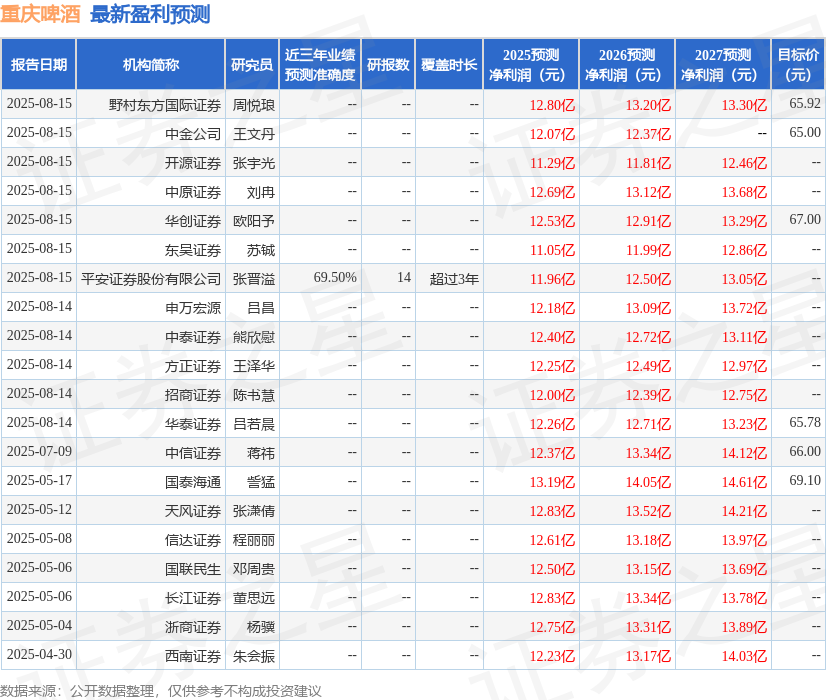Click 14.03亿 profit forecast value
This screenshot has height=700, width=826.
tap(744, 656)
